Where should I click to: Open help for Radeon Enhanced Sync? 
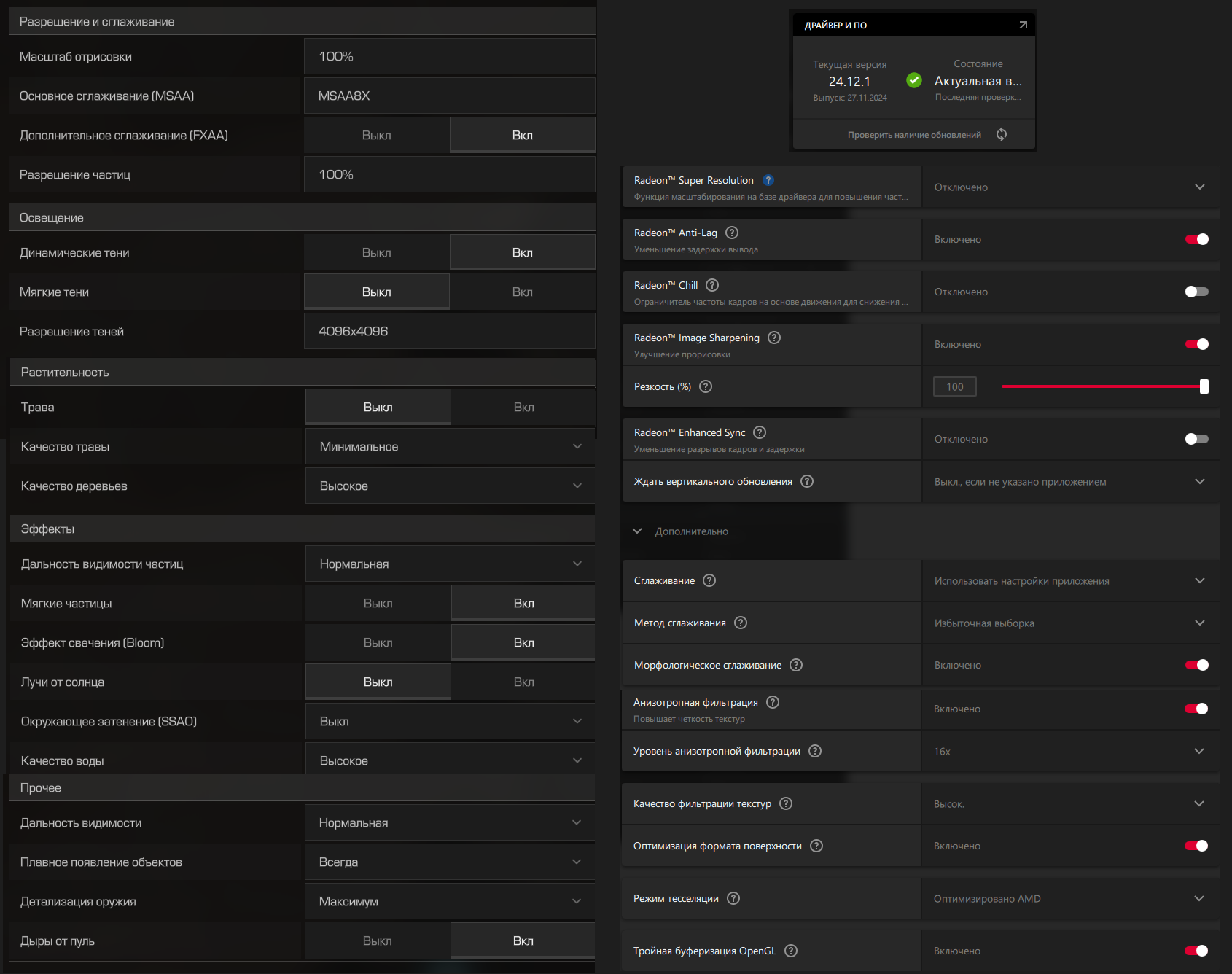tap(760, 432)
